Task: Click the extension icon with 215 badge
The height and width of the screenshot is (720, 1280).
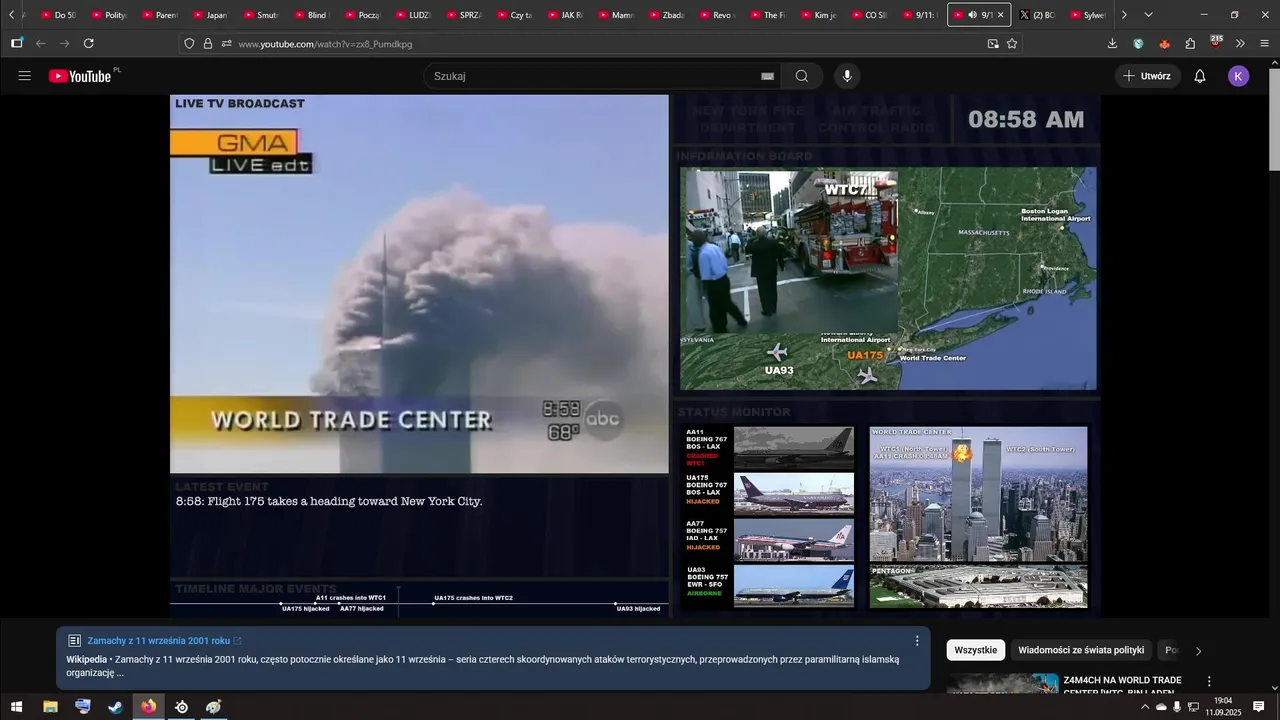Action: coord(1216,42)
